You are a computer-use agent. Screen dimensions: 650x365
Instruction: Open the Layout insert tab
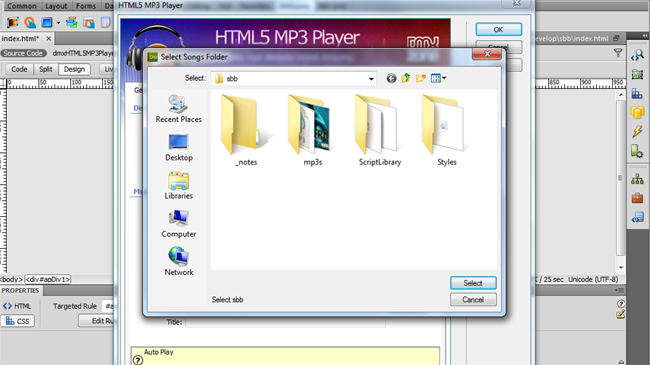click(56, 6)
